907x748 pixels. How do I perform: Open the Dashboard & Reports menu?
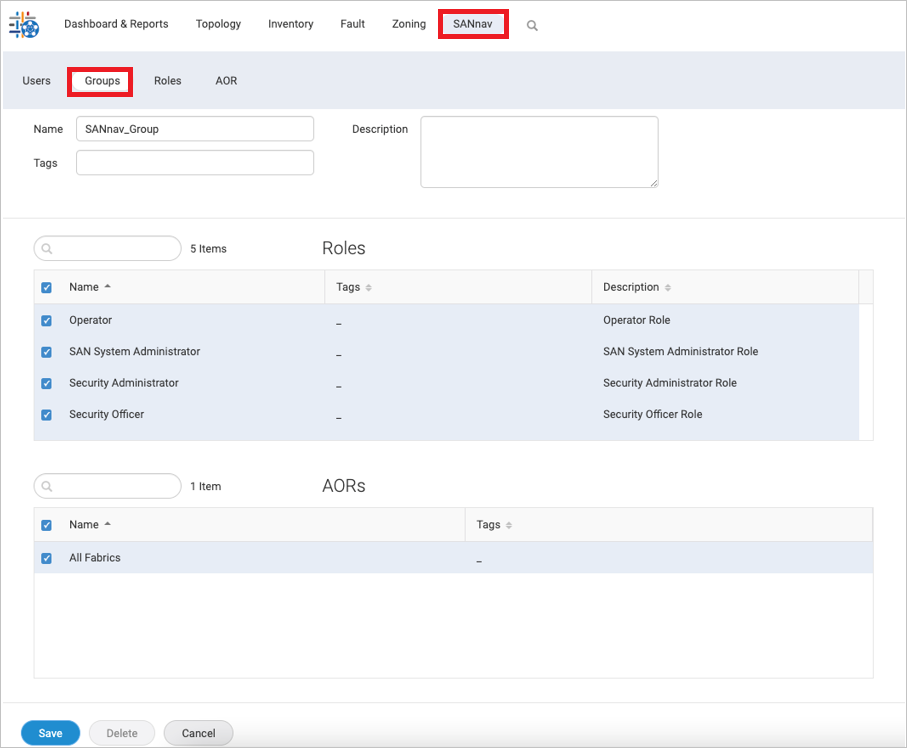pos(116,24)
